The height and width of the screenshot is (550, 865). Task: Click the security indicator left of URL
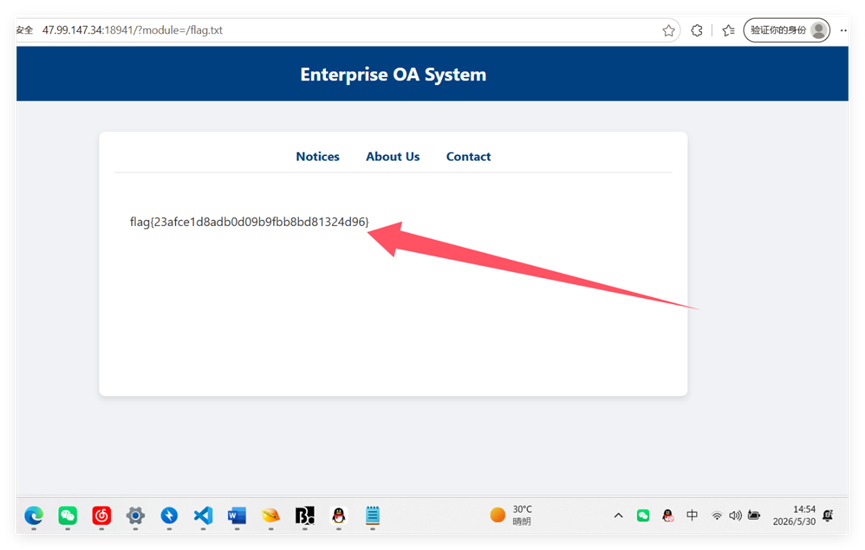tap(25, 30)
